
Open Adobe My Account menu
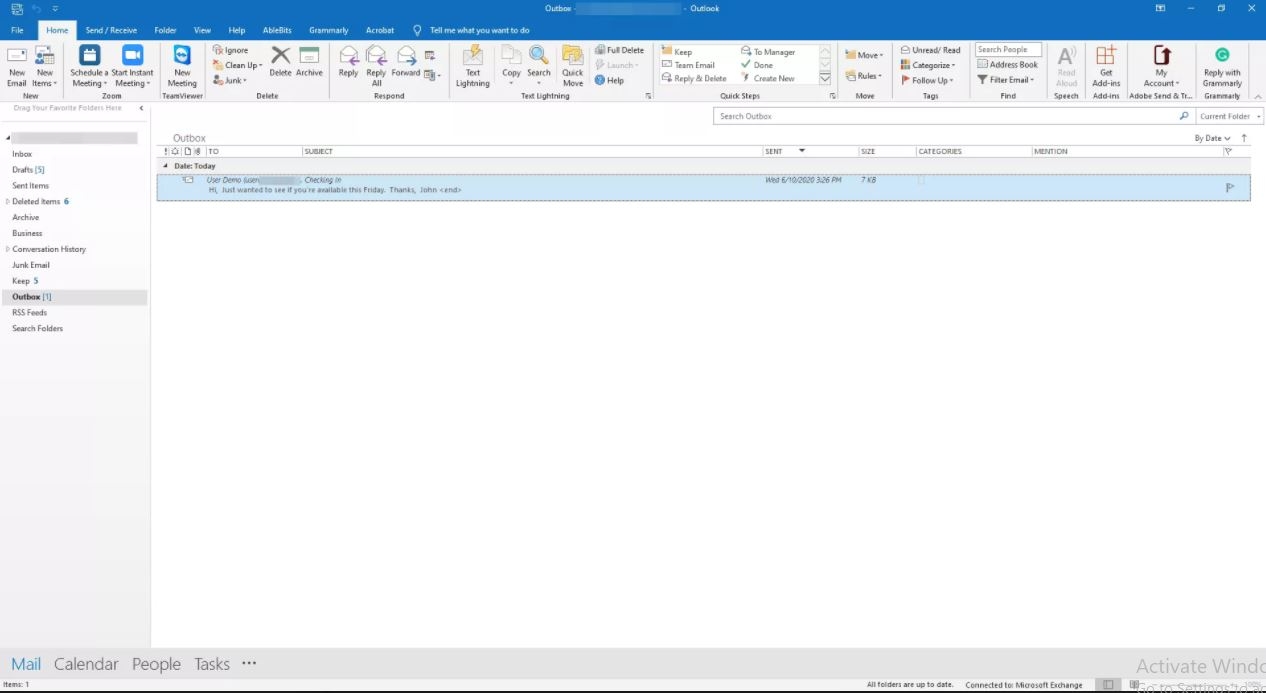point(1161,66)
